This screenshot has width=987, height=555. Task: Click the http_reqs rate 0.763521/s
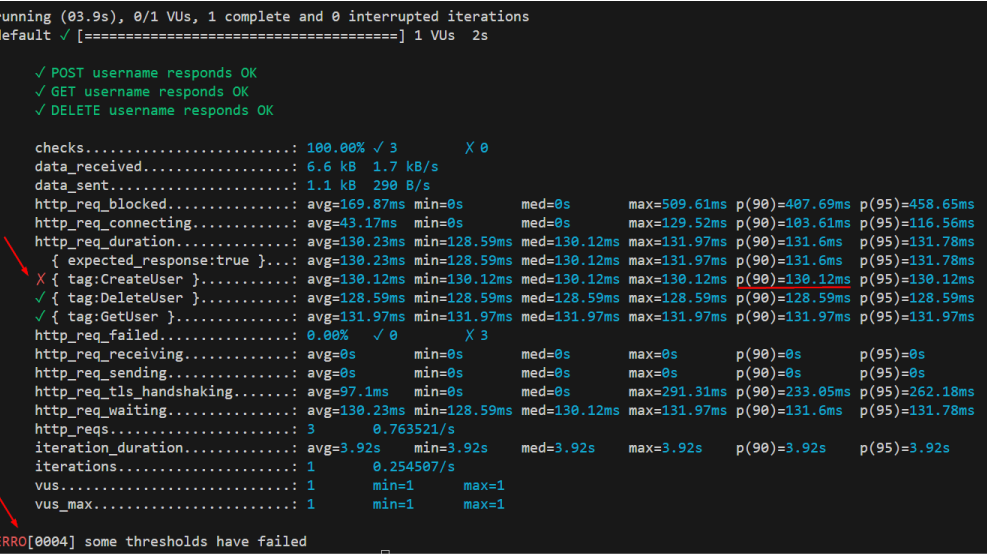coord(414,430)
